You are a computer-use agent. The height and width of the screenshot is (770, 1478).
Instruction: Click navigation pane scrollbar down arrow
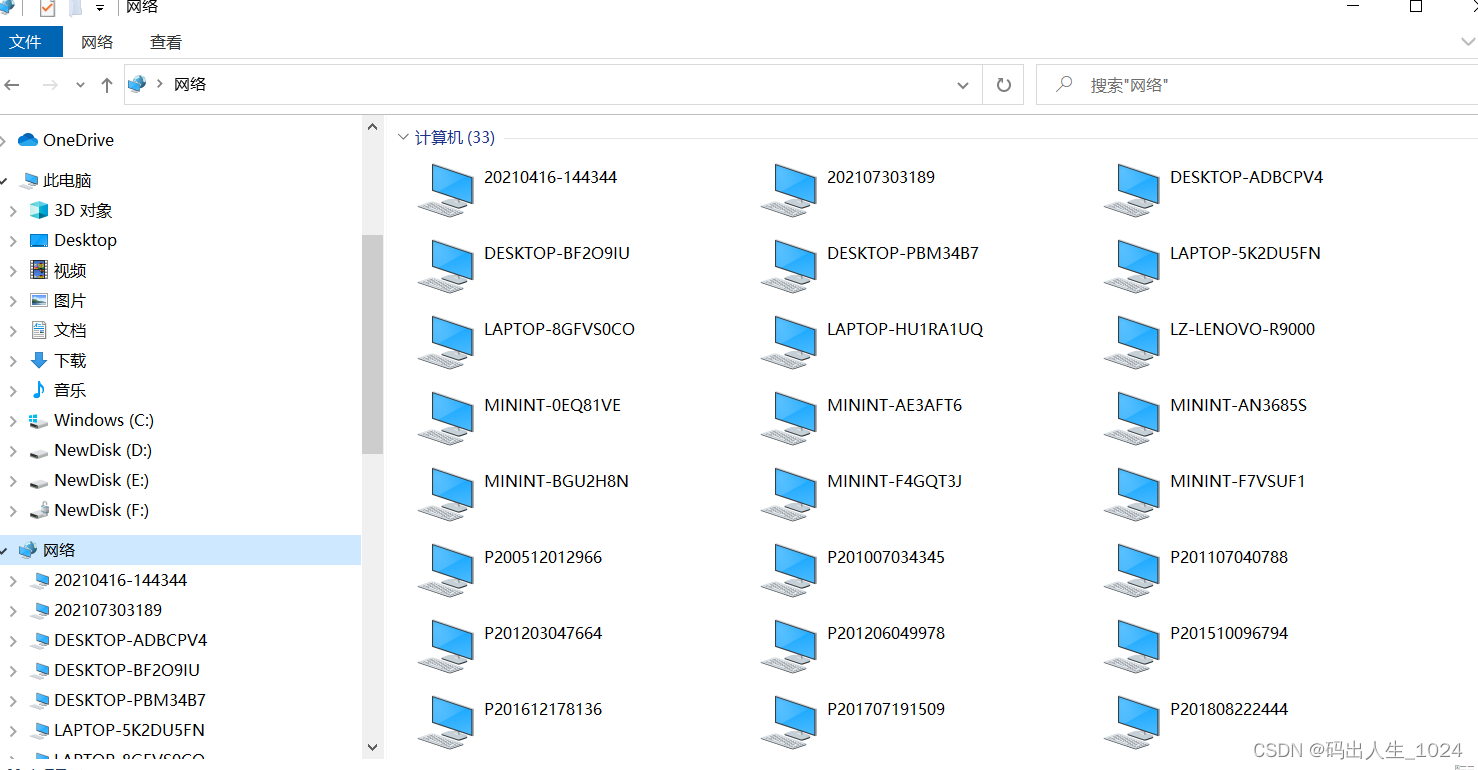tap(372, 747)
